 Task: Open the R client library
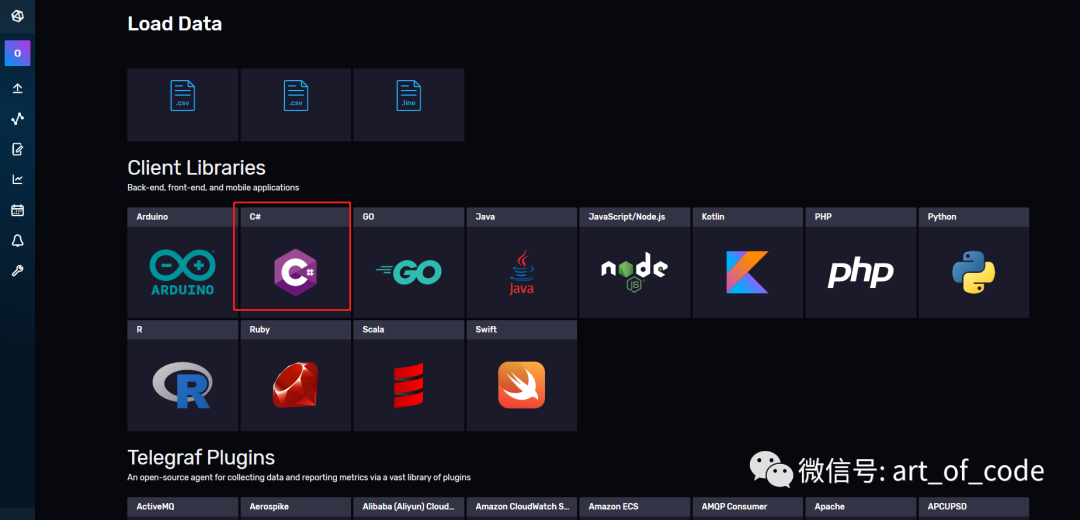pos(182,382)
